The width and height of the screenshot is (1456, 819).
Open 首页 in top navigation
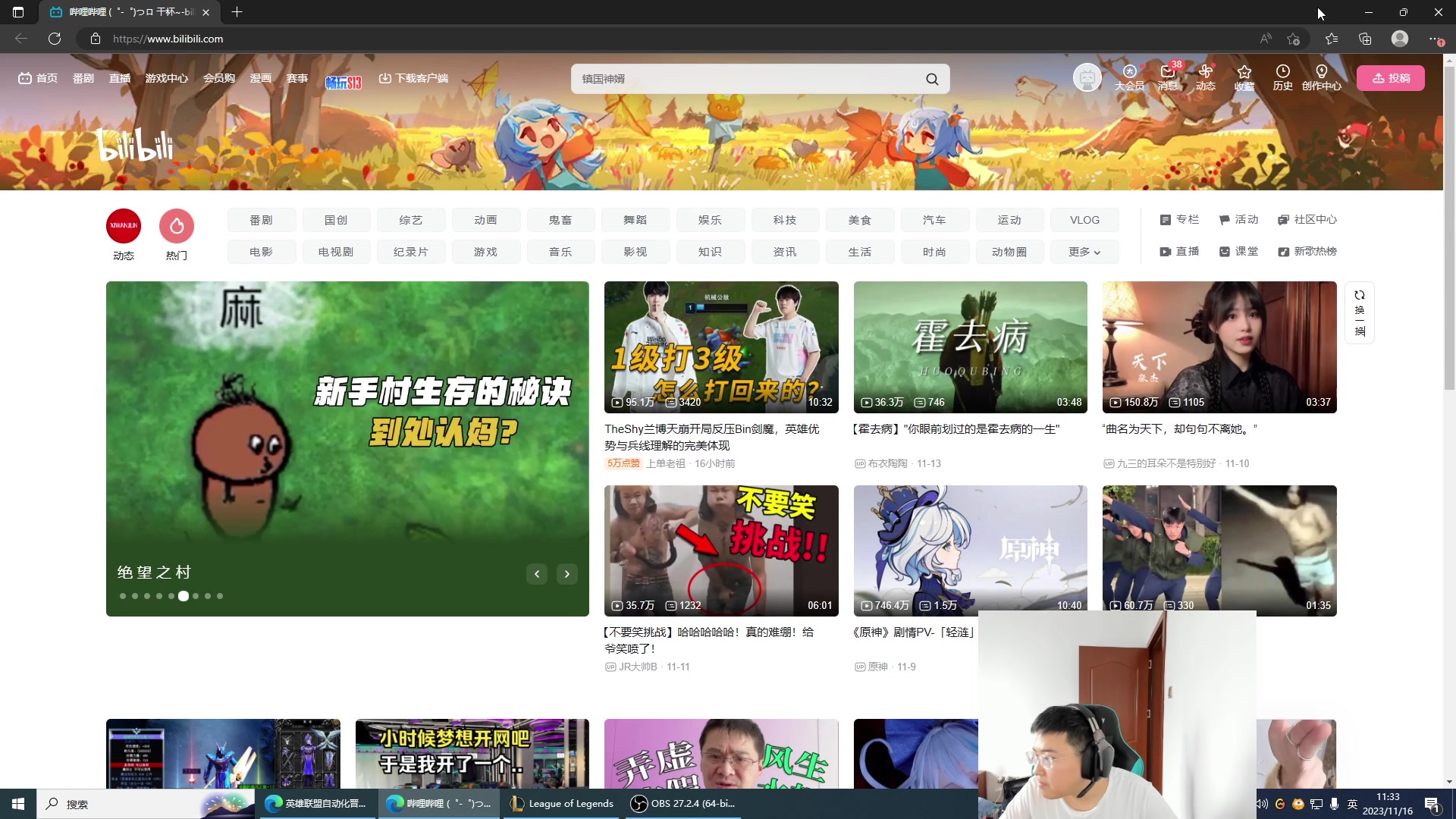(38, 78)
